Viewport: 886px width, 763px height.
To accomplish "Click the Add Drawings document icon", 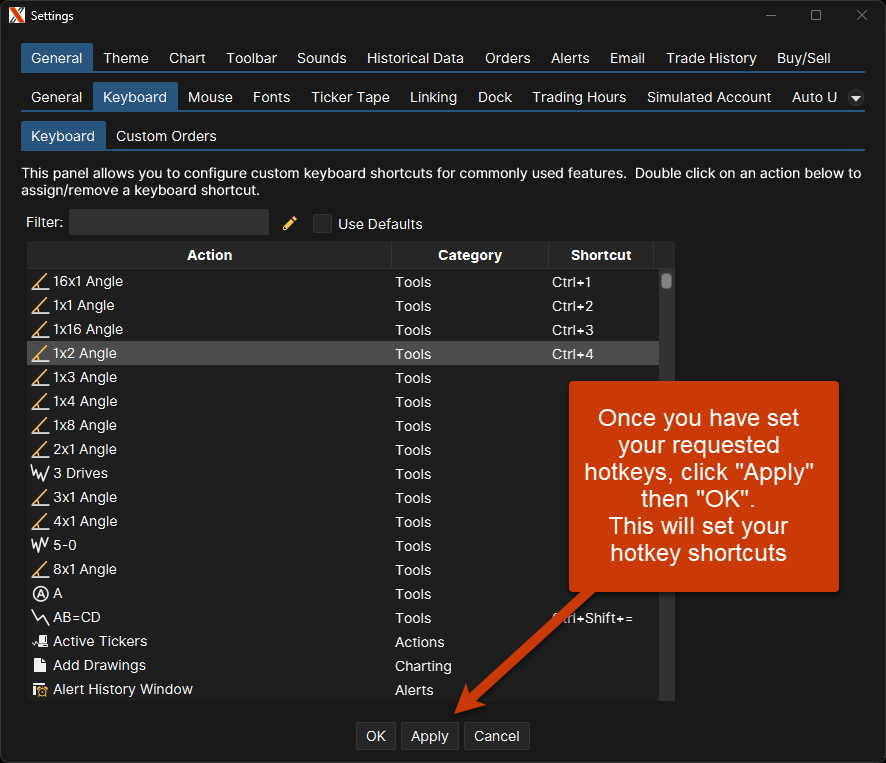I will tap(40, 666).
